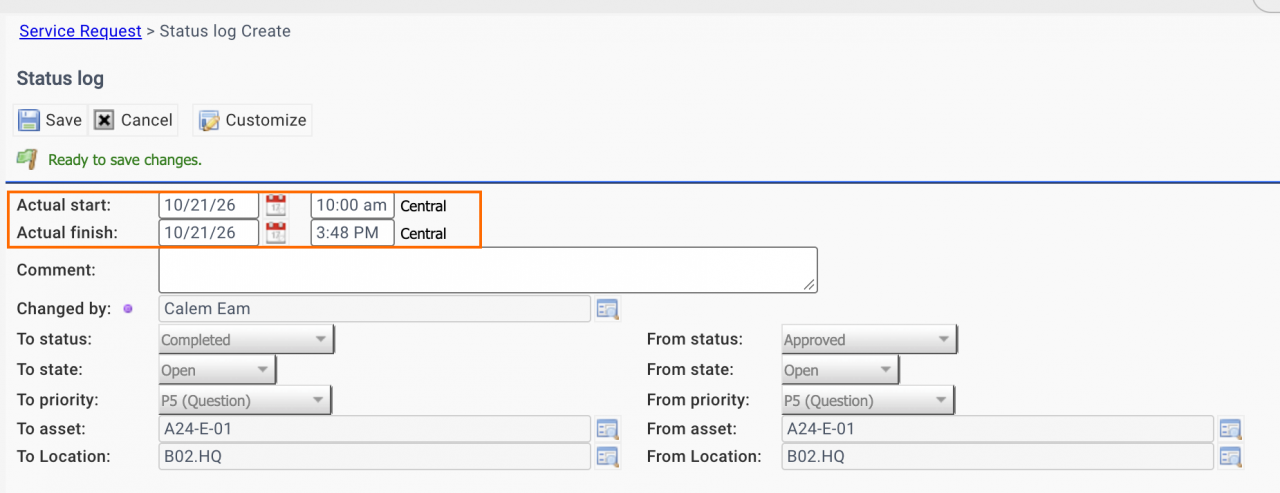The image size is (1280, 493).
Task: Click 'Central' label next to Actual start
Action: coord(423,207)
